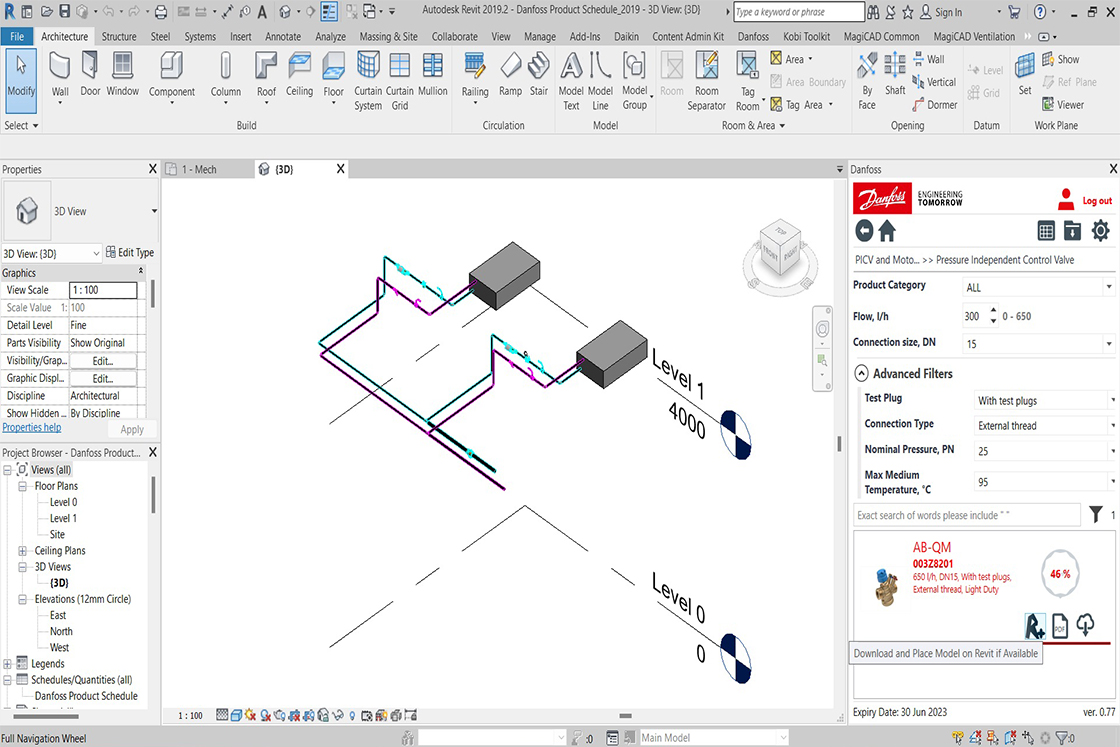Open the AB-QM product PDF

[1060, 625]
